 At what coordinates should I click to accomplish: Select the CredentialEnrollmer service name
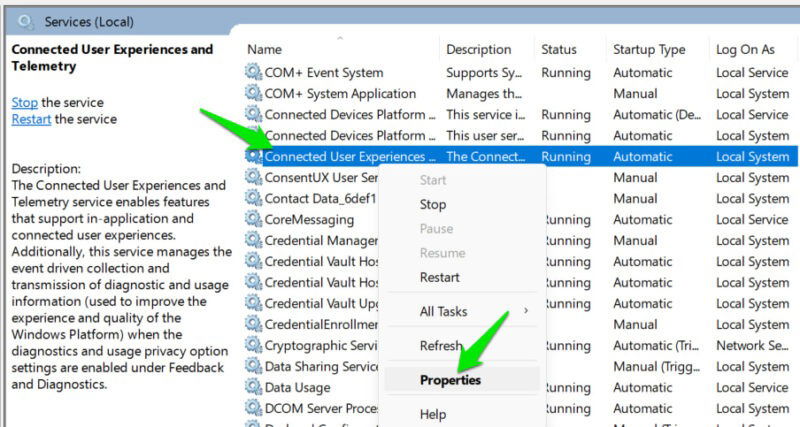coord(321,324)
